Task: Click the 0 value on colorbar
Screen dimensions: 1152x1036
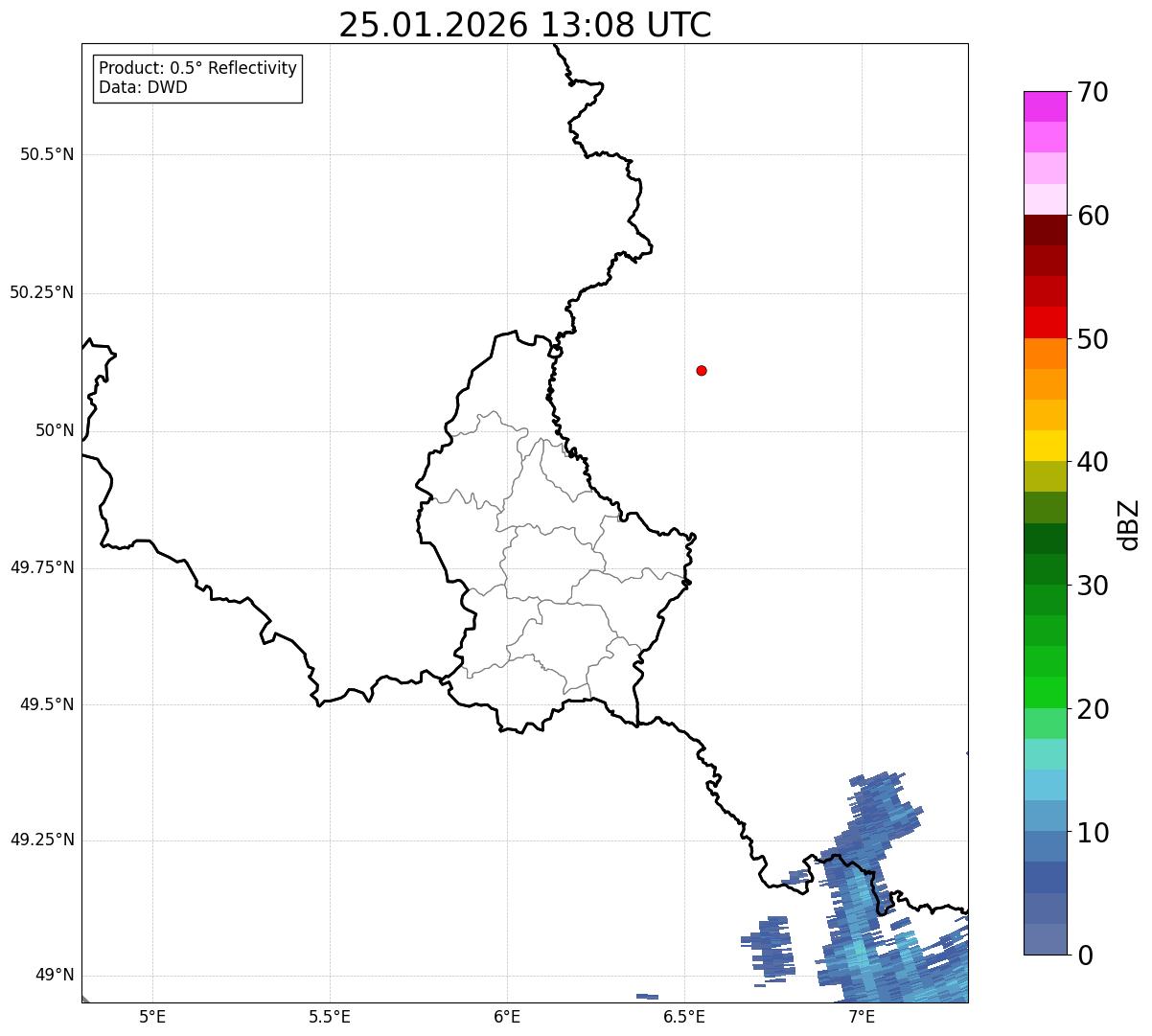Action: coord(1085,955)
